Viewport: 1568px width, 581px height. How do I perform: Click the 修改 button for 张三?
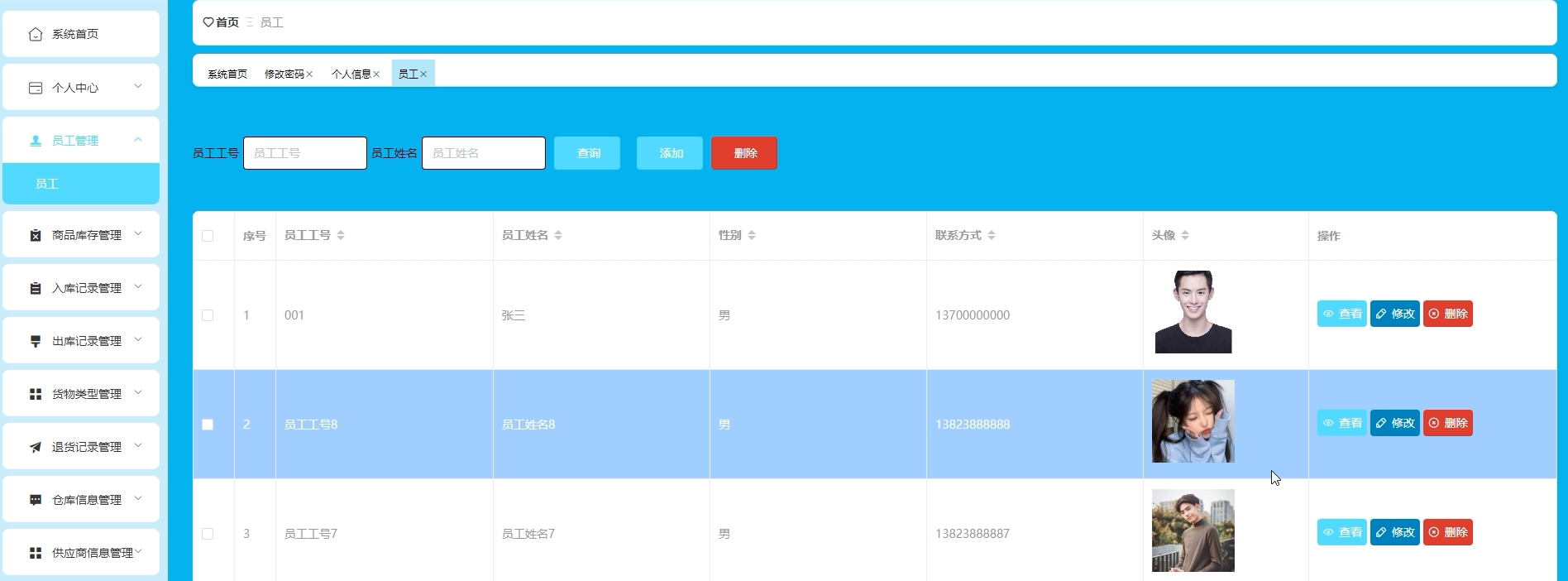(x=1394, y=314)
